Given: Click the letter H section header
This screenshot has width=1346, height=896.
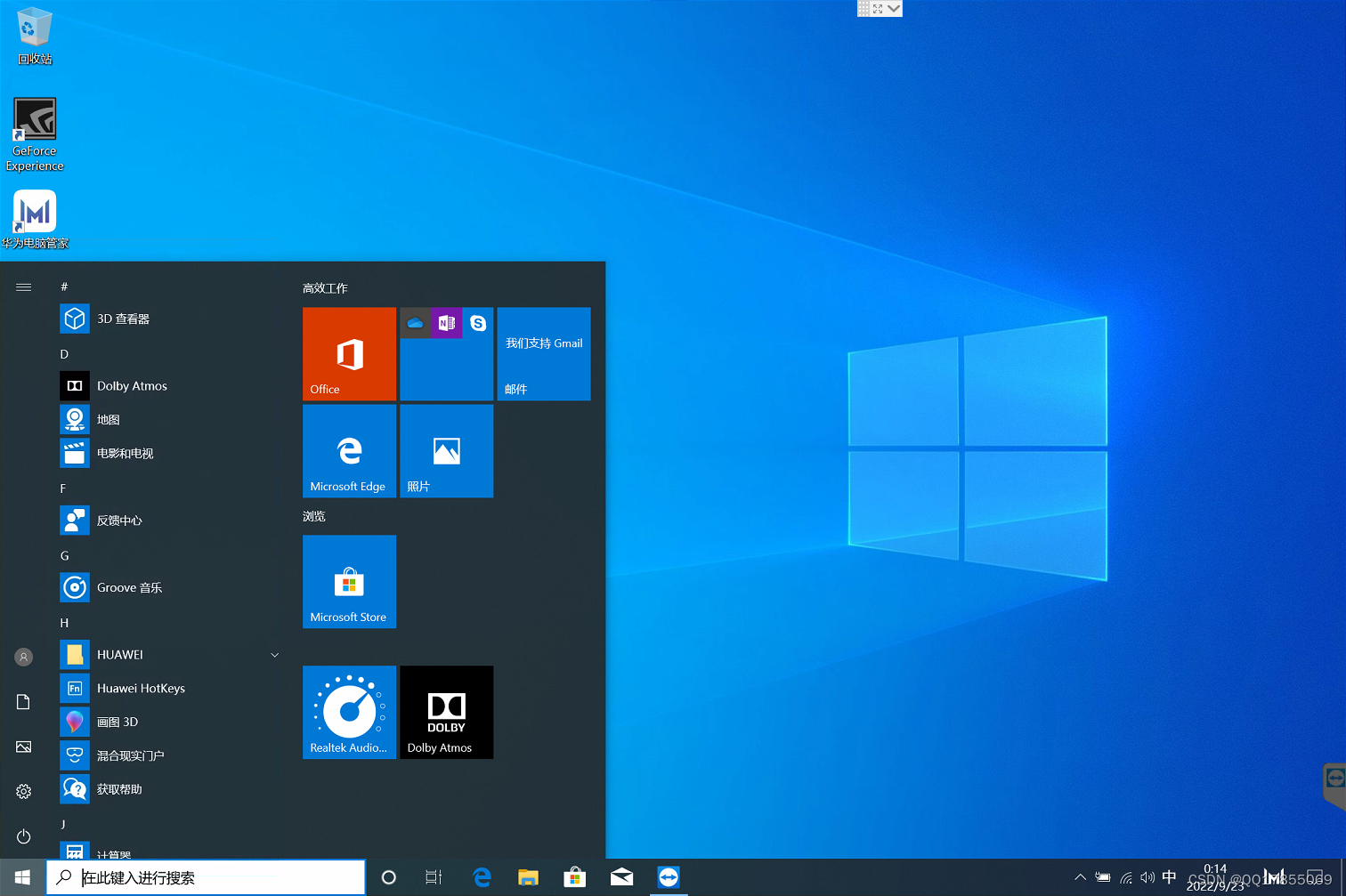Looking at the screenshot, I should pyautogui.click(x=64, y=623).
